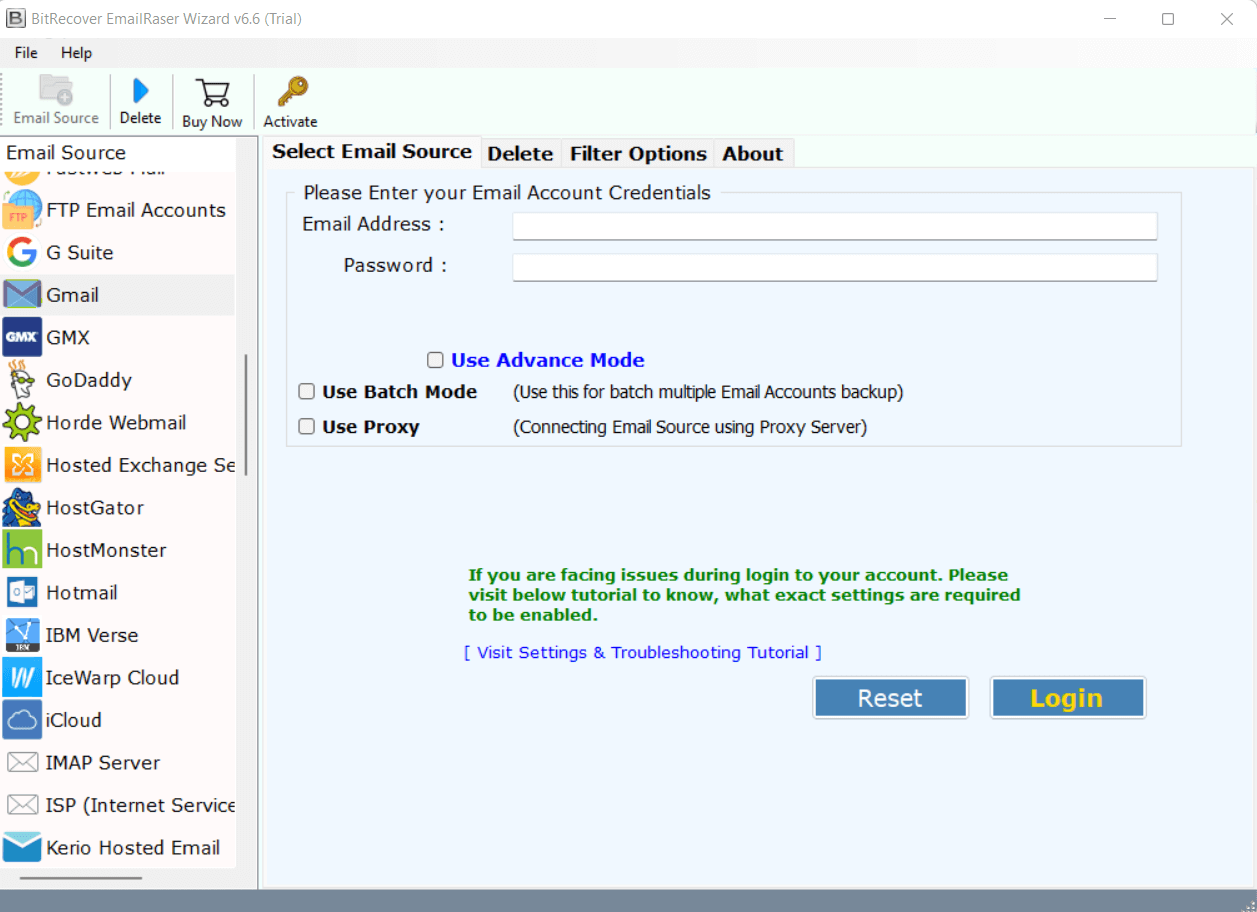This screenshot has width=1257, height=912.
Task: Switch to Select Email Source tab
Action: click(372, 151)
